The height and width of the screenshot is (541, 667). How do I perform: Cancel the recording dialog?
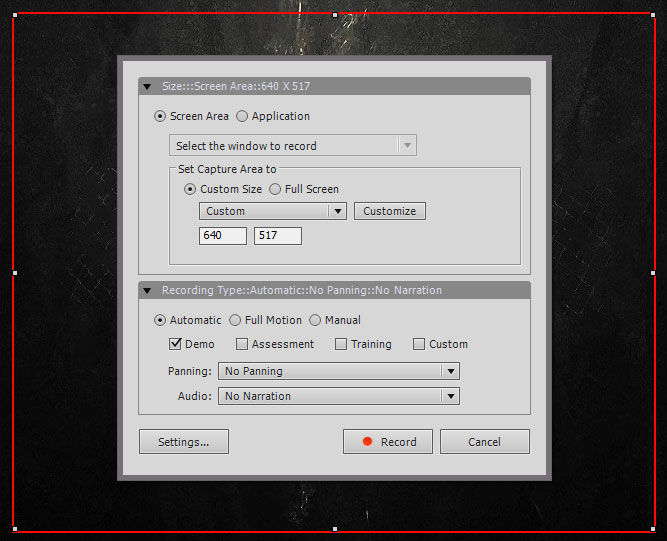pos(485,441)
